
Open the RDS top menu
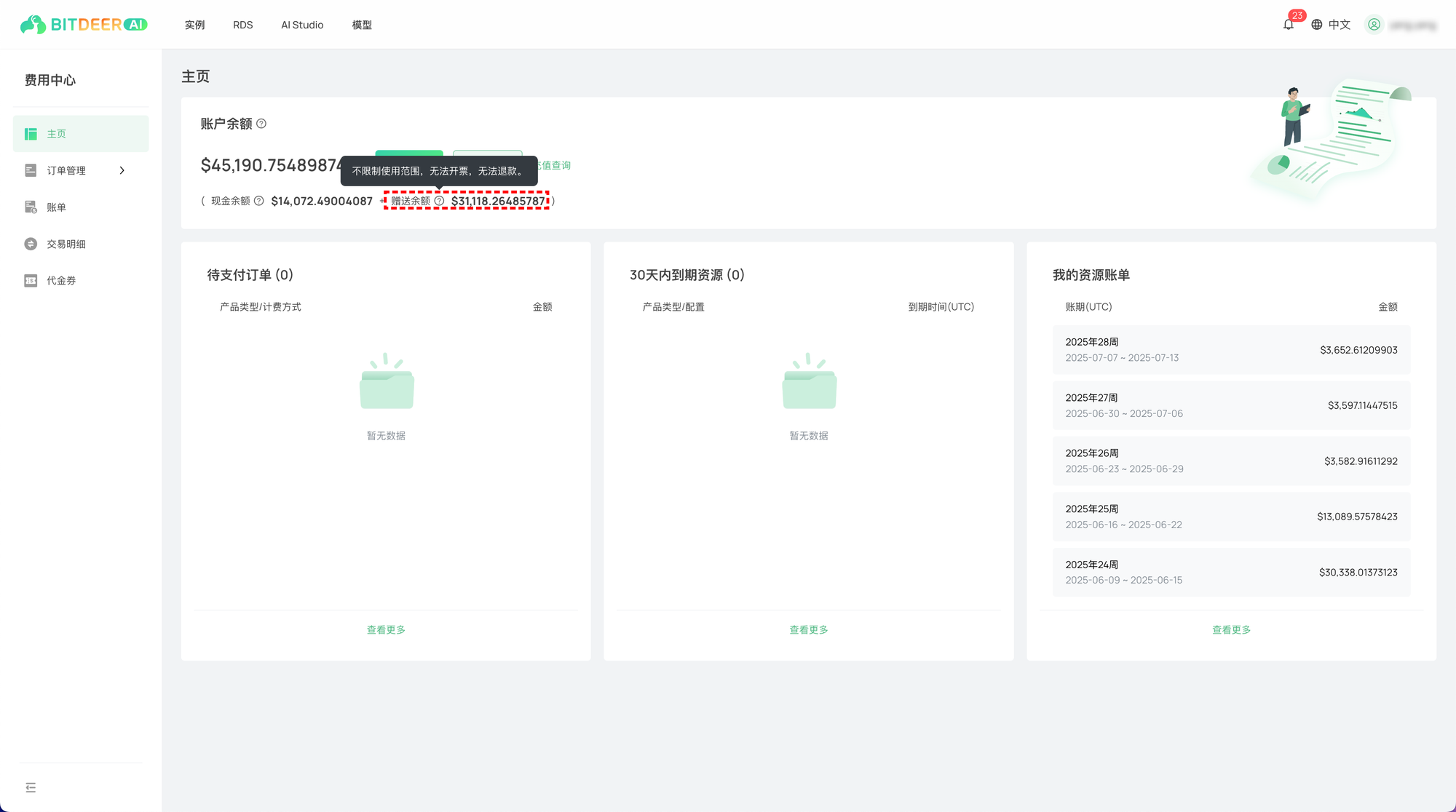pyautogui.click(x=242, y=25)
